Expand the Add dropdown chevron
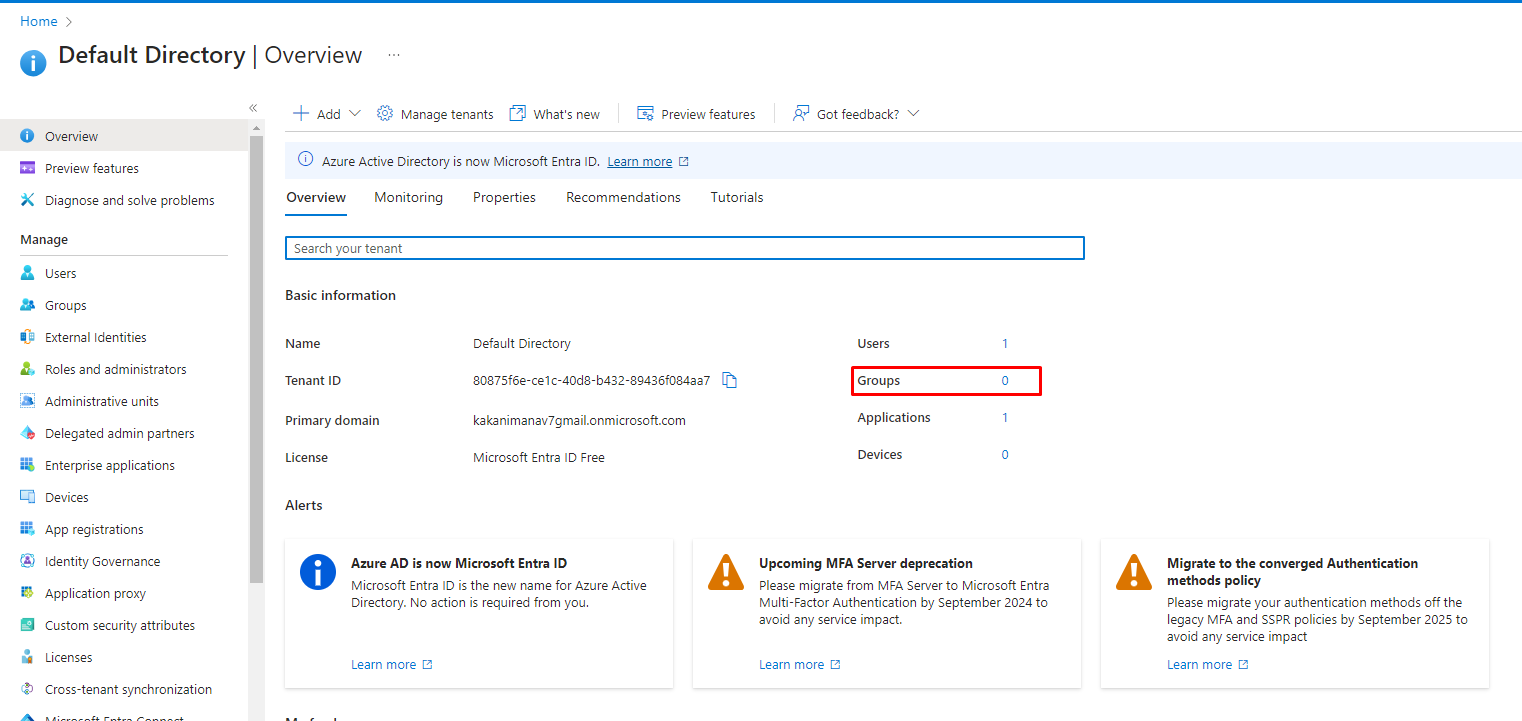Image resolution: width=1522 pixels, height=721 pixels. point(355,113)
